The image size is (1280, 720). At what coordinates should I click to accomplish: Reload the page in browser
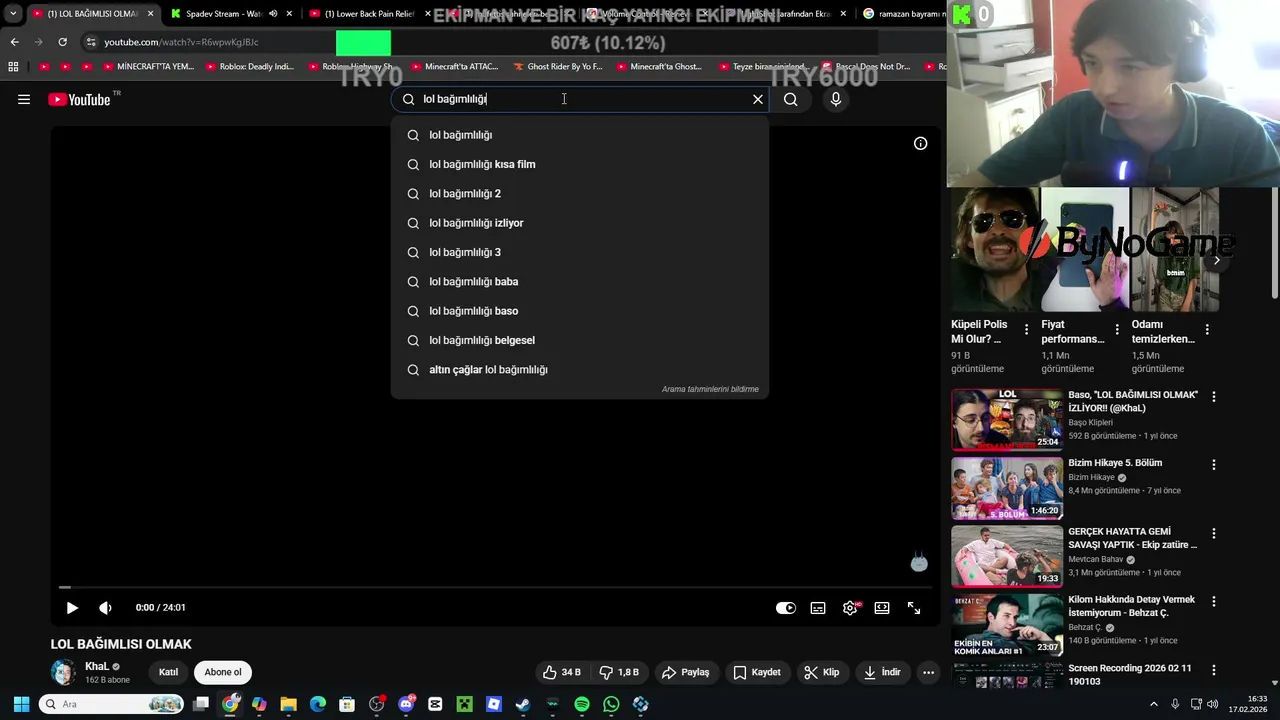[62, 42]
